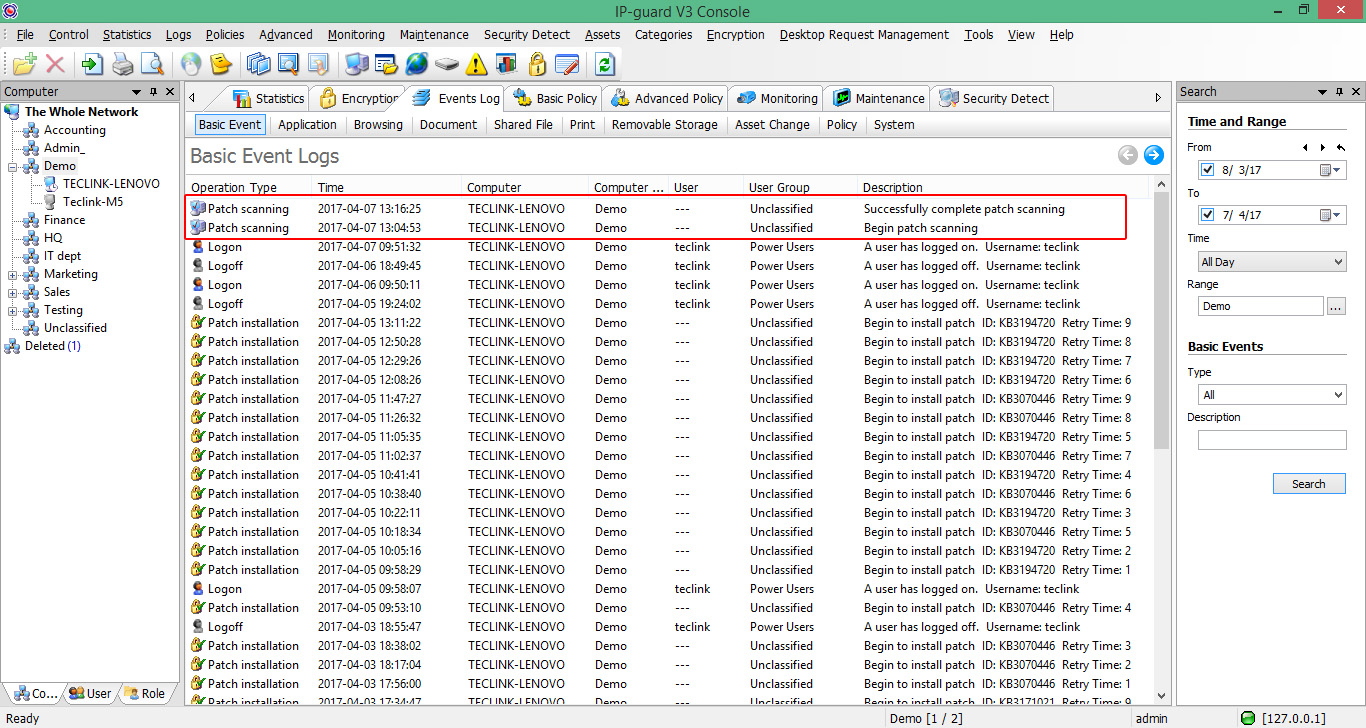This screenshot has width=1366, height=728.
Task: Toggle the To date checkbox
Action: pyautogui.click(x=1207, y=215)
